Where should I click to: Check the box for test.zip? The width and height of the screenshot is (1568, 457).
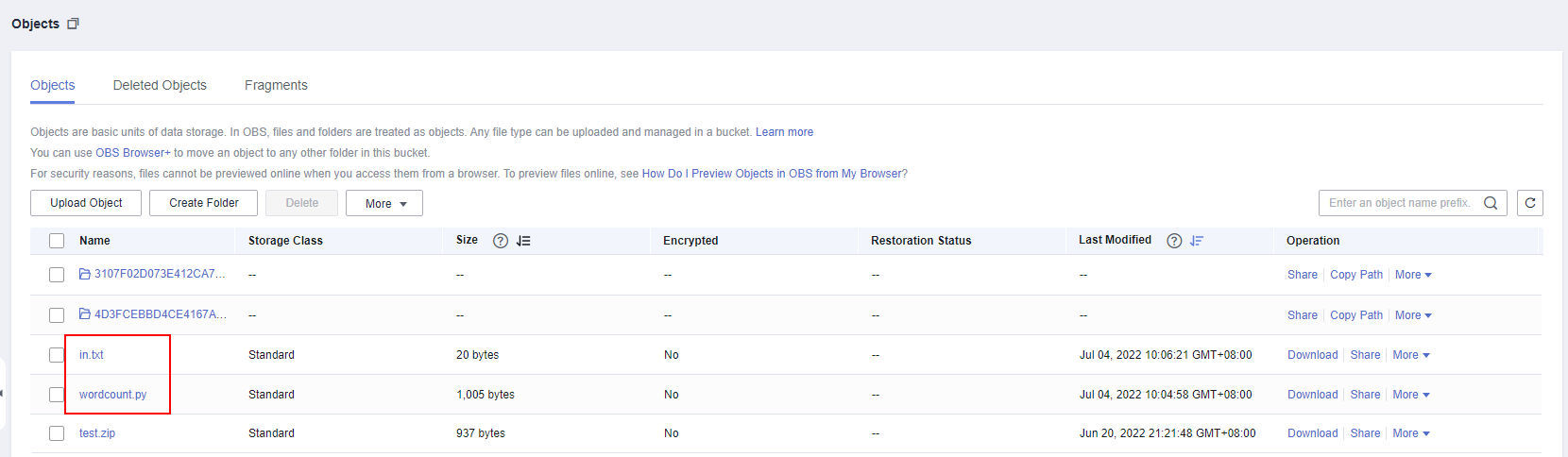pyautogui.click(x=57, y=433)
